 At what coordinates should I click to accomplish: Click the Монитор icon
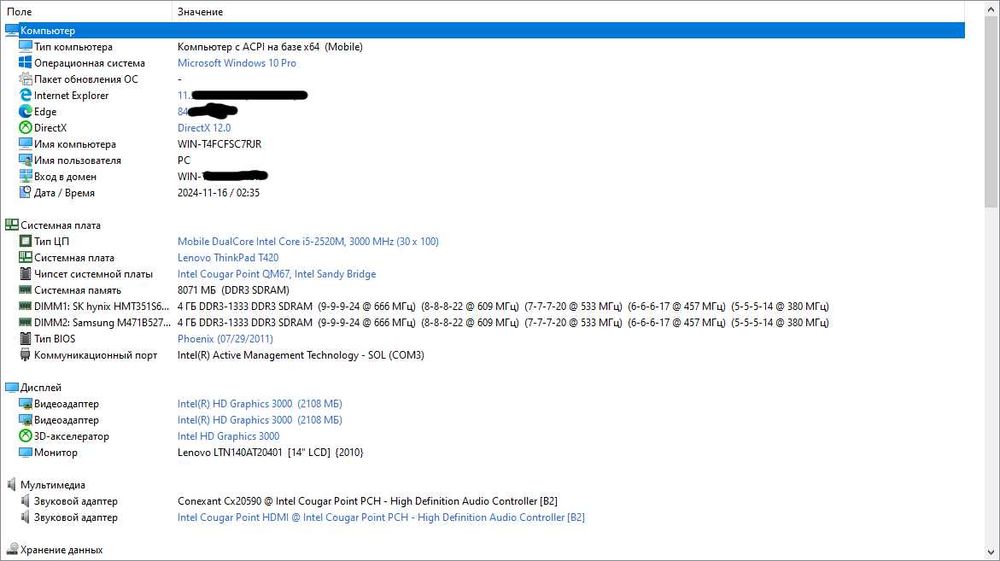(25, 452)
